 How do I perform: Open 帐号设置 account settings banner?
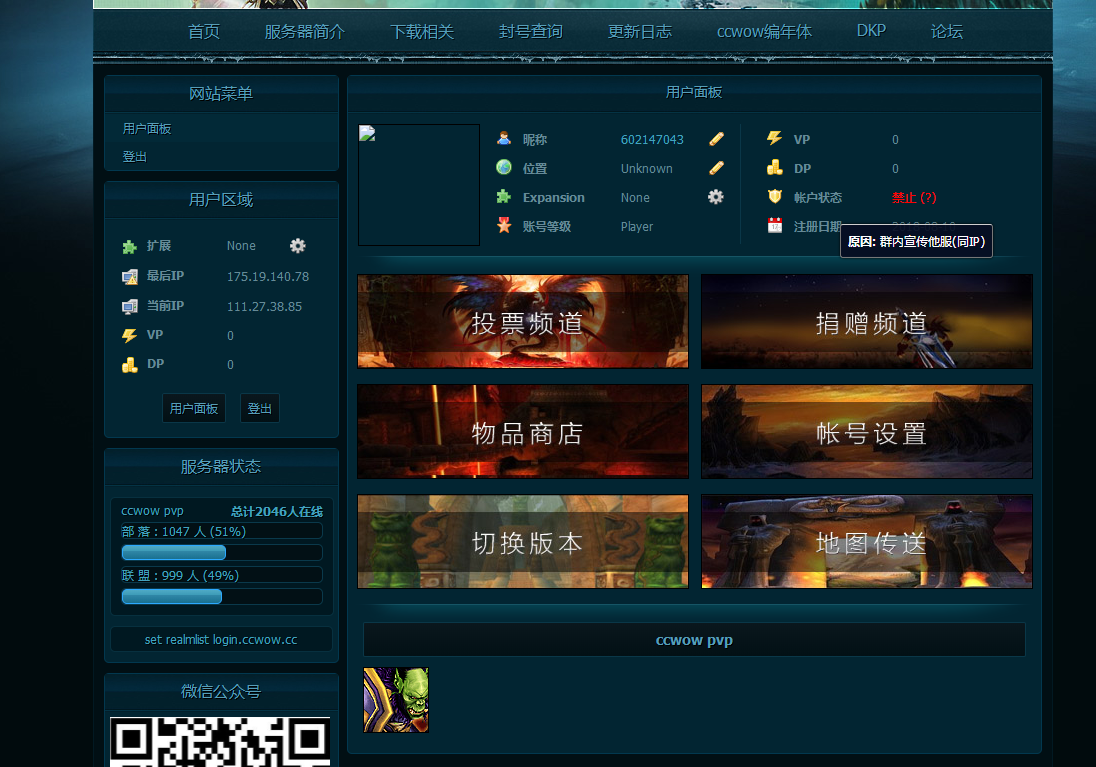(x=867, y=432)
